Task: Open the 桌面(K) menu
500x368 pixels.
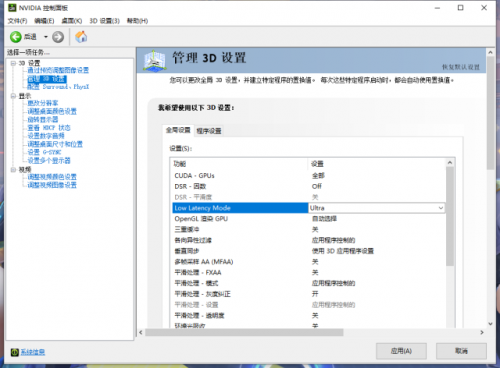Action: click(x=72, y=21)
